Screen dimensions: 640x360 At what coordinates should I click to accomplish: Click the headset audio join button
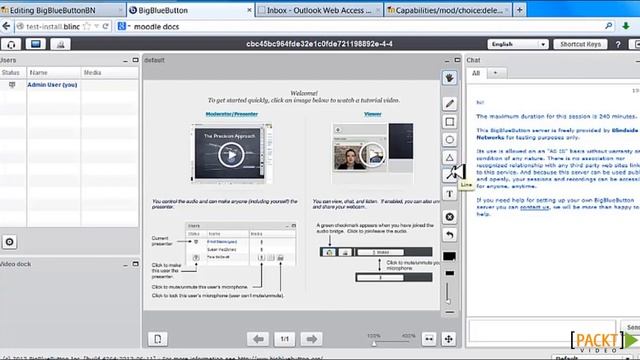(11, 44)
